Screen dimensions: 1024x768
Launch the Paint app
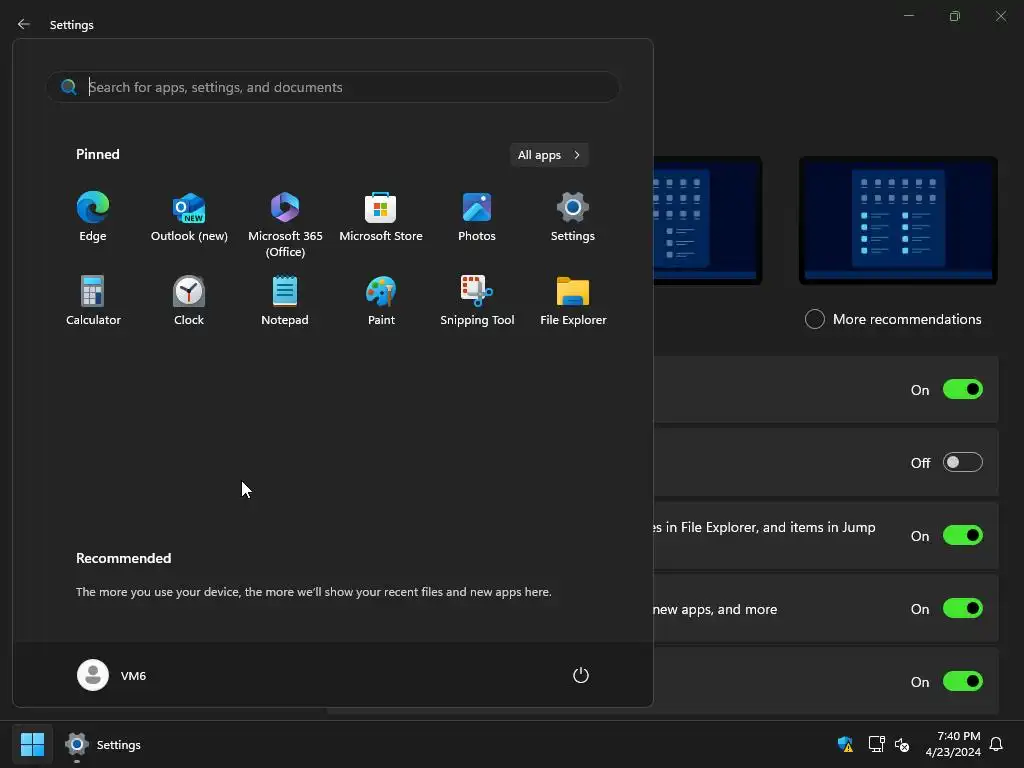click(381, 300)
